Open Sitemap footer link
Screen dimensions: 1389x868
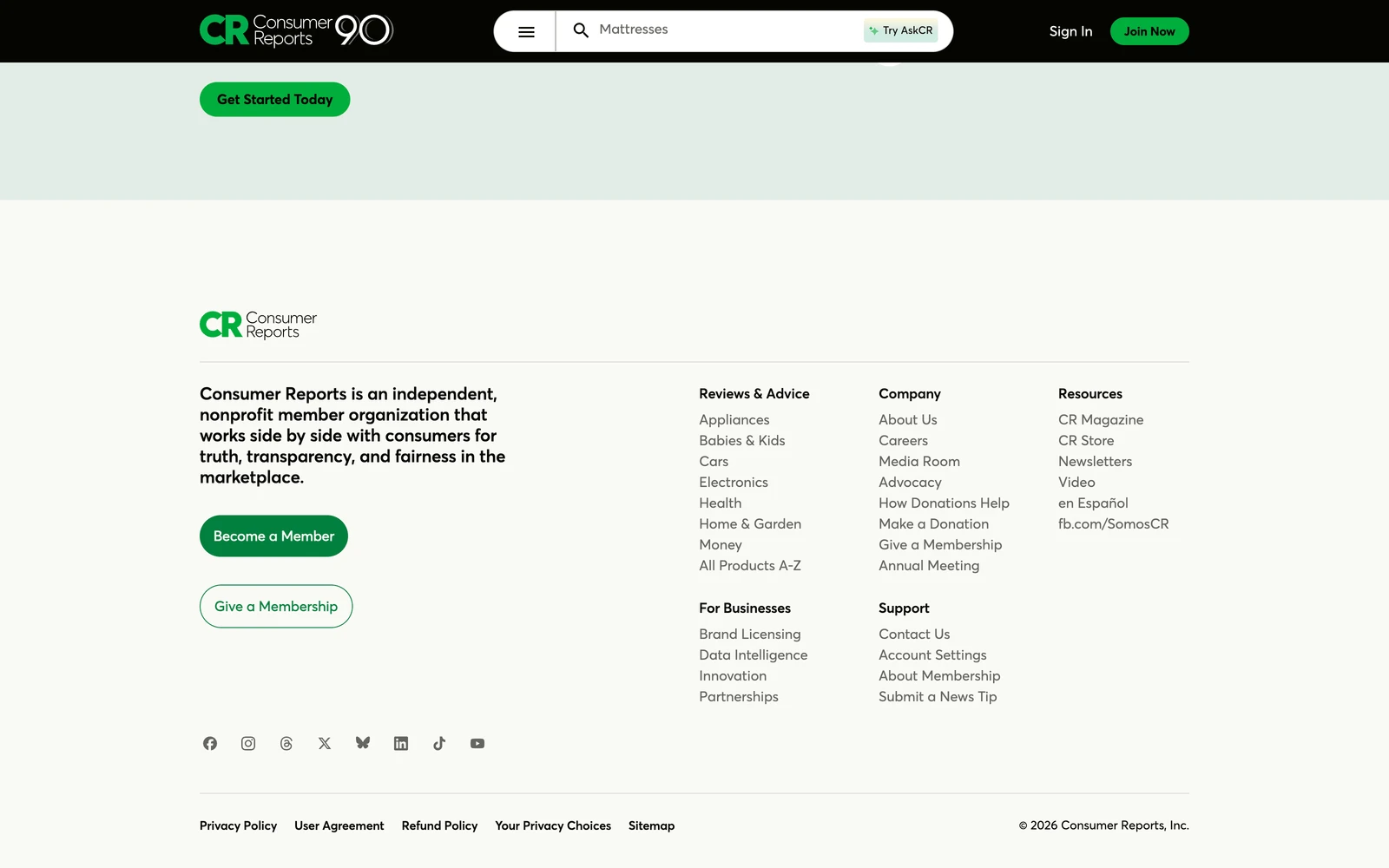tap(651, 826)
